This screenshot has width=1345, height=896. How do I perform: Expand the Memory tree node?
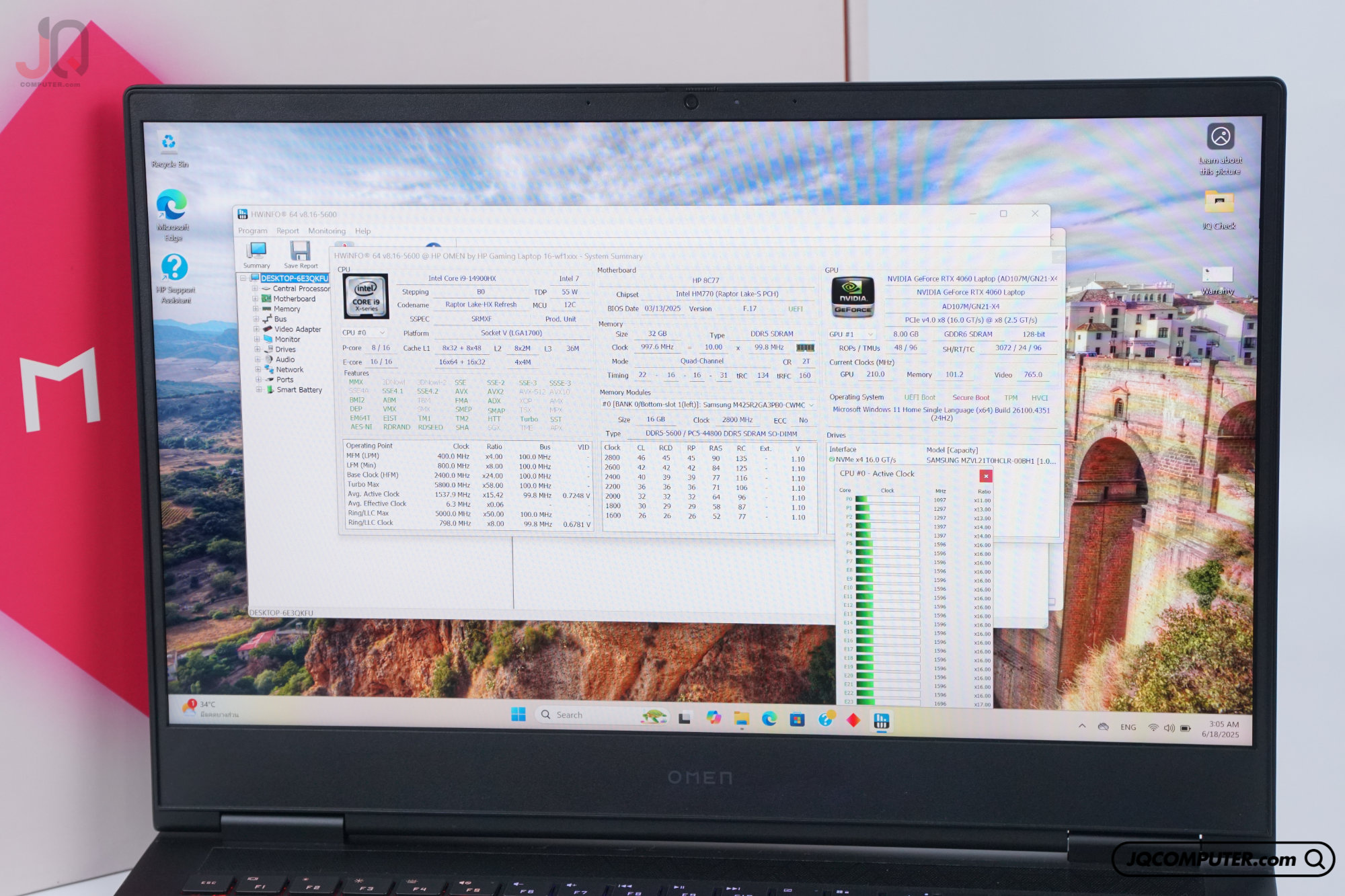(x=256, y=309)
